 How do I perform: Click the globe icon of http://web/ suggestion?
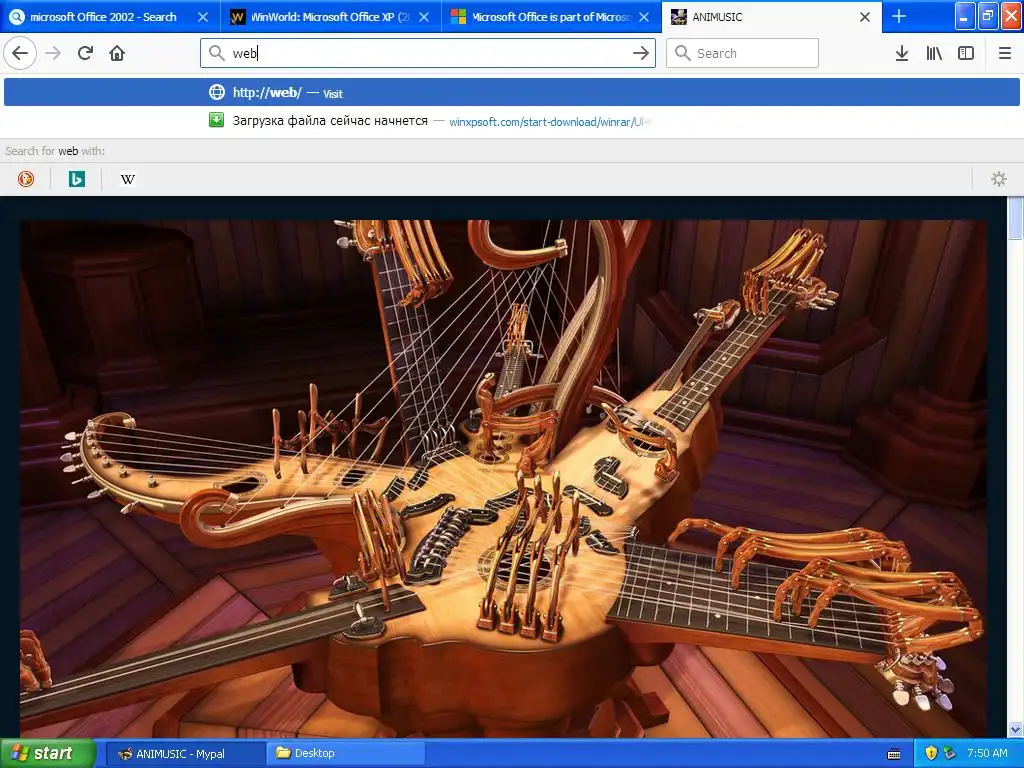point(216,92)
